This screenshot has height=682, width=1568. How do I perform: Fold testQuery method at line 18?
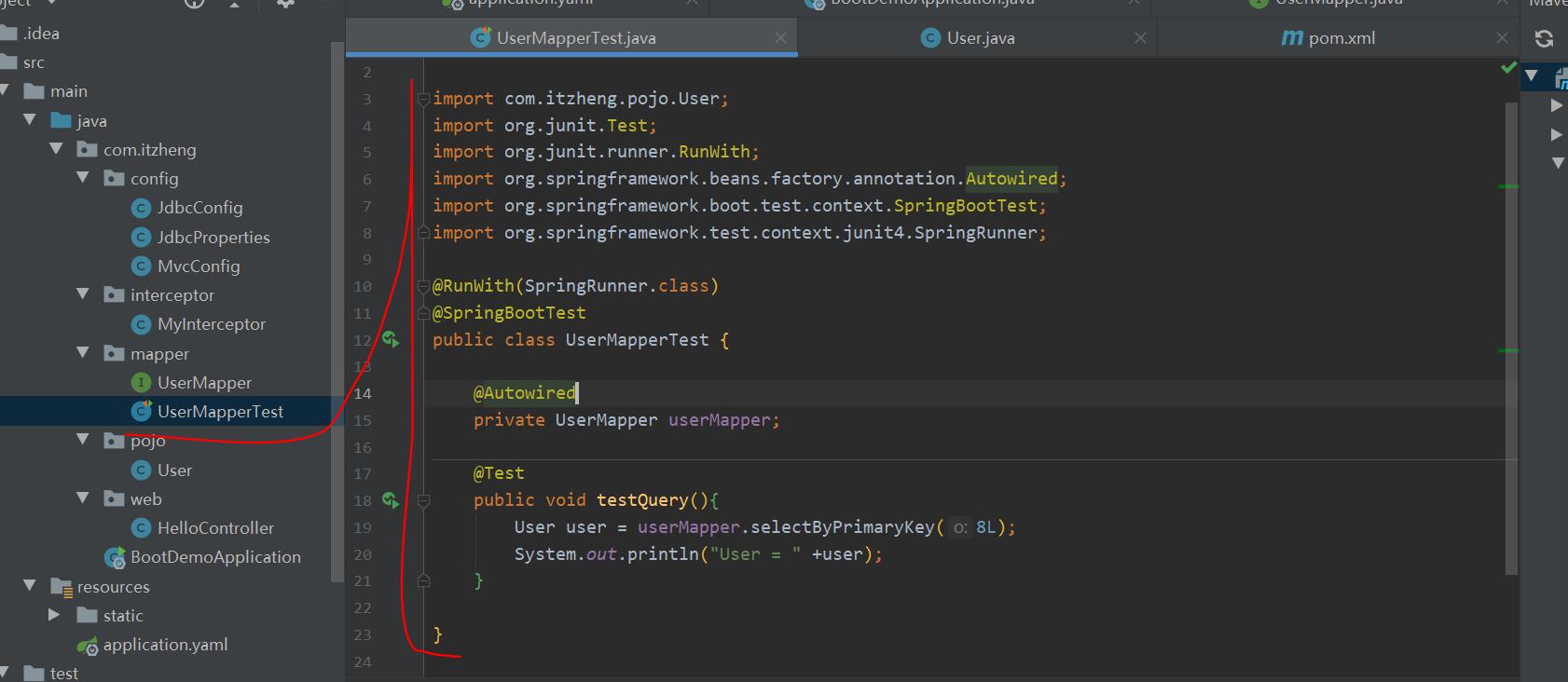[x=423, y=500]
